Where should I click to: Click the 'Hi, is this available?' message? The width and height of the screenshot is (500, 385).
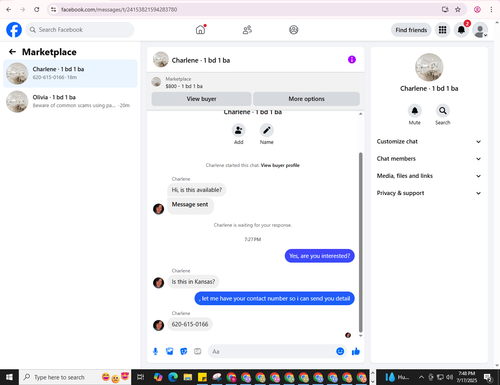[x=197, y=190]
